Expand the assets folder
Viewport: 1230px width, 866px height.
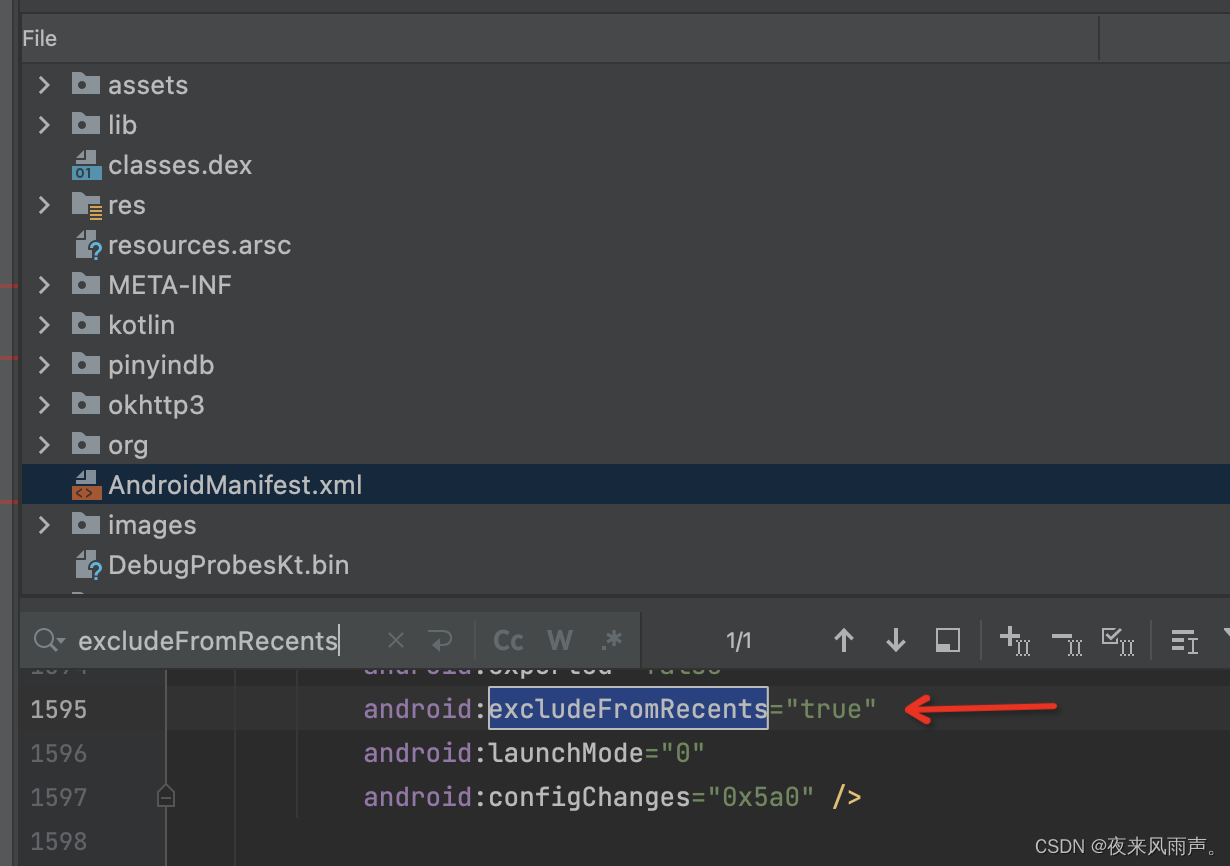coord(44,85)
